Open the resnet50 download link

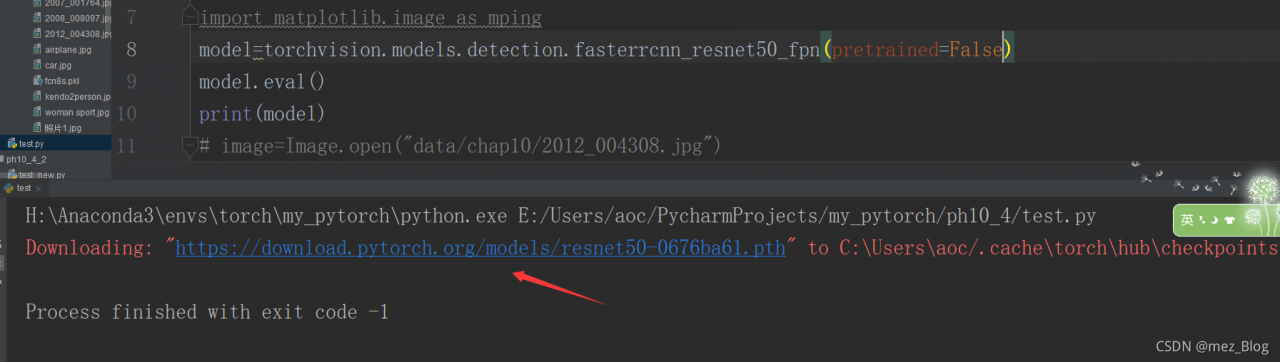tap(480, 249)
